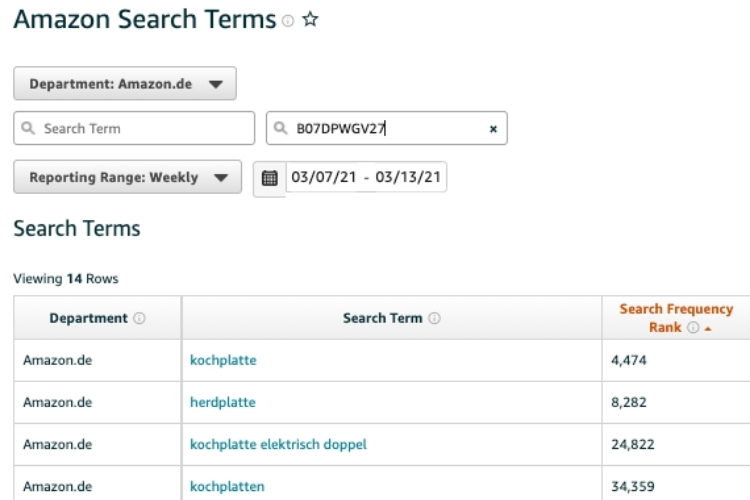Image resolution: width=750 pixels, height=500 pixels.
Task: Click the magnifier icon in Search Term field
Action: click(x=28, y=128)
